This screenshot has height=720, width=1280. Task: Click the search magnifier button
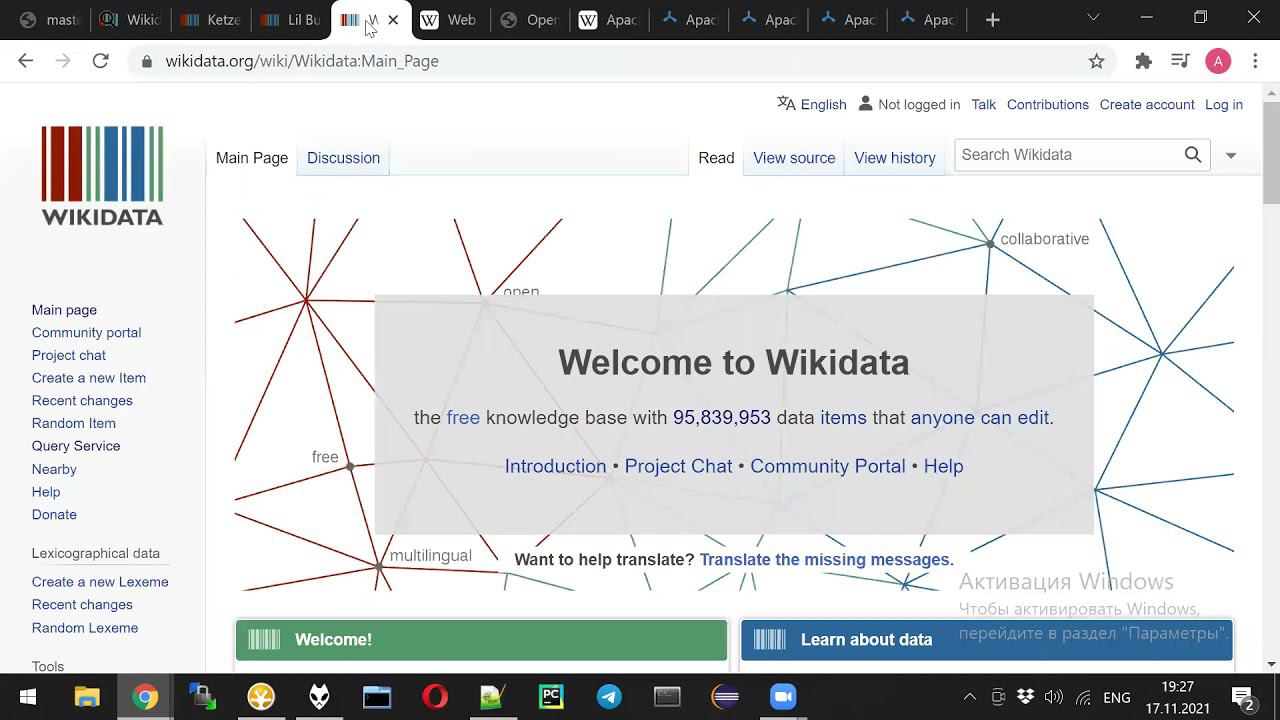click(1193, 155)
